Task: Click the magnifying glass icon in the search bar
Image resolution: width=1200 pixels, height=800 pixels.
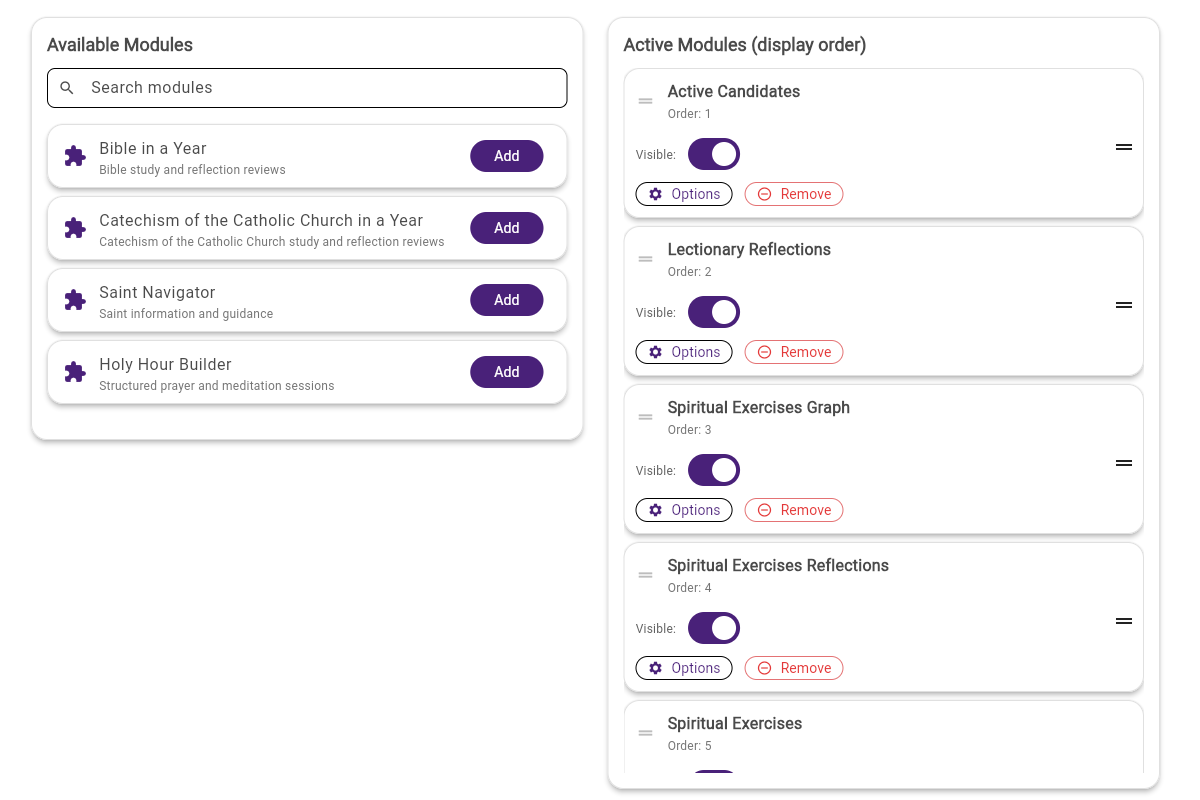Action: (x=66, y=87)
